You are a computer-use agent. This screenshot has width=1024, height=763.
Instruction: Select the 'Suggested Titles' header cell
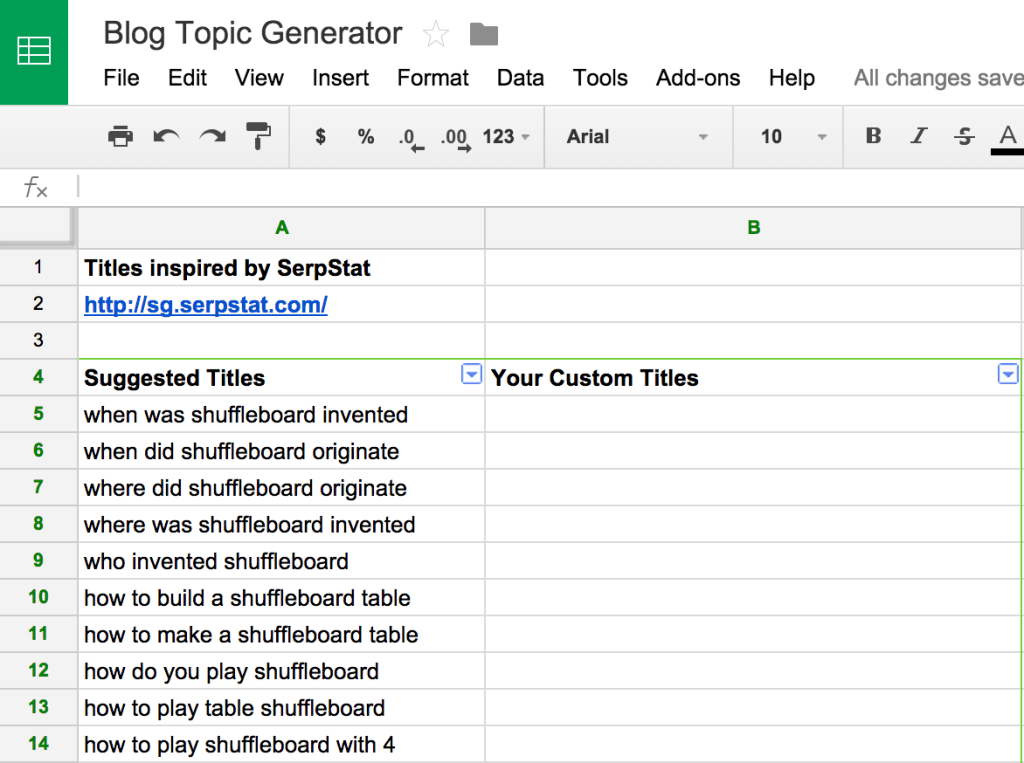[x=281, y=378]
